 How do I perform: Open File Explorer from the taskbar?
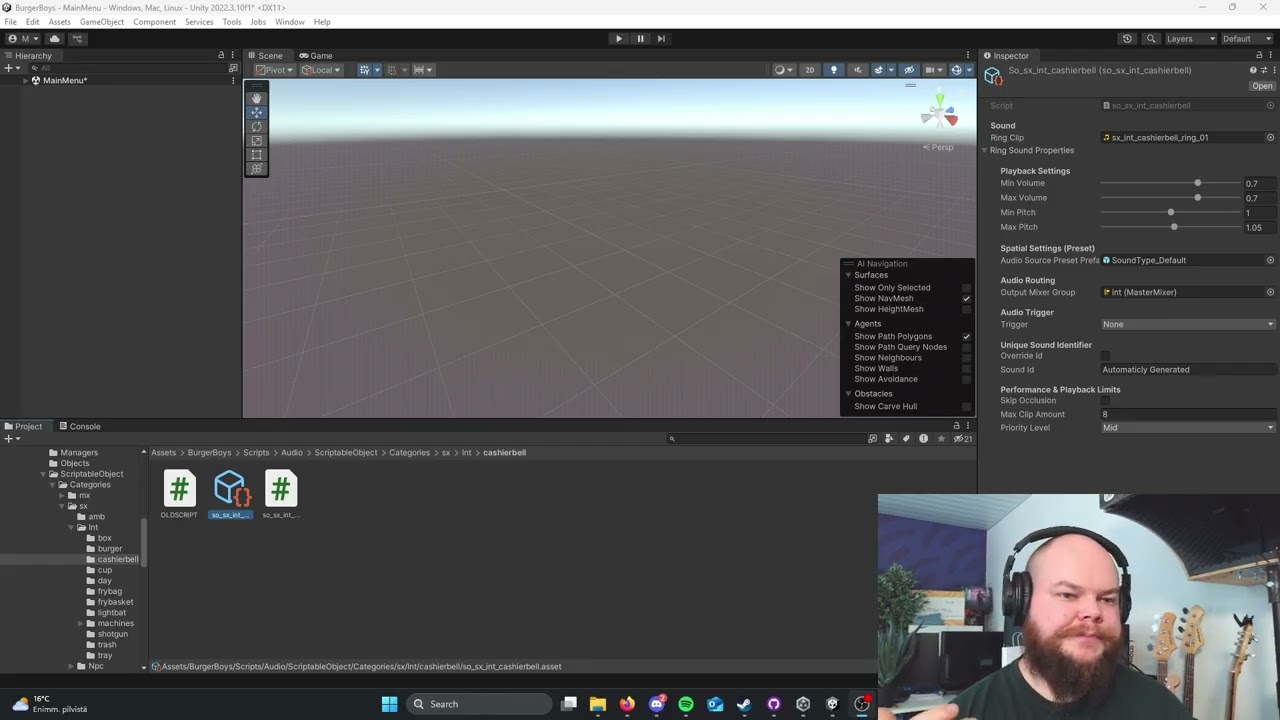pyautogui.click(x=597, y=704)
